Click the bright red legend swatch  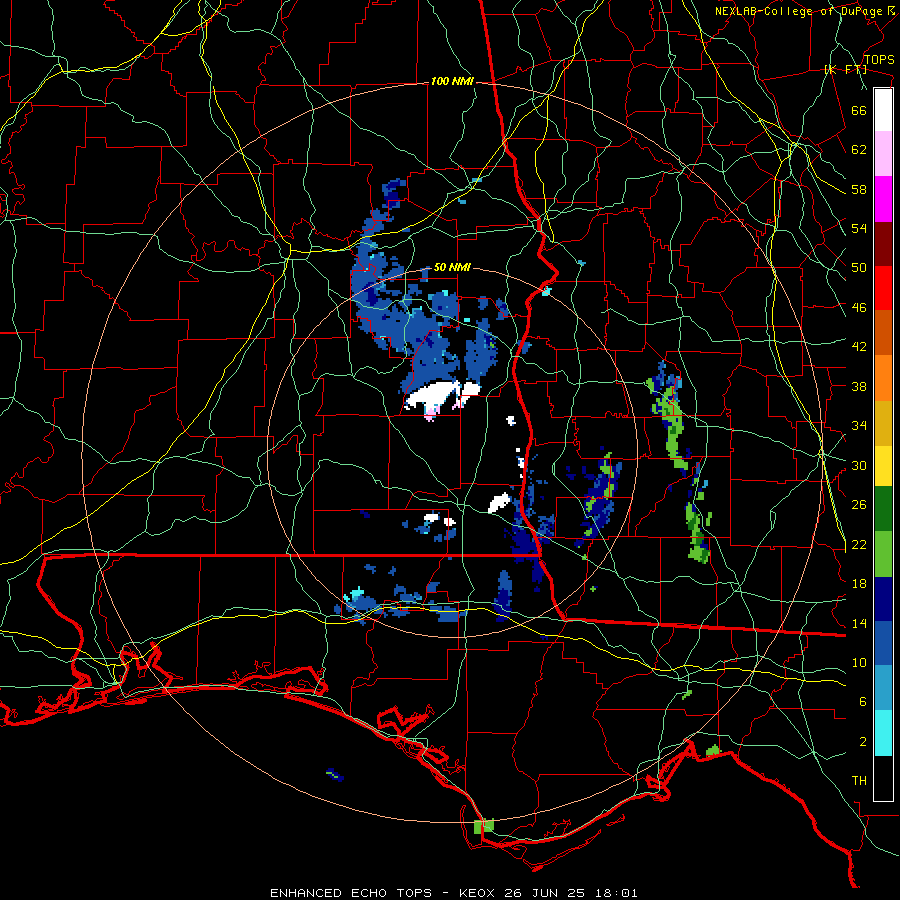pos(883,288)
